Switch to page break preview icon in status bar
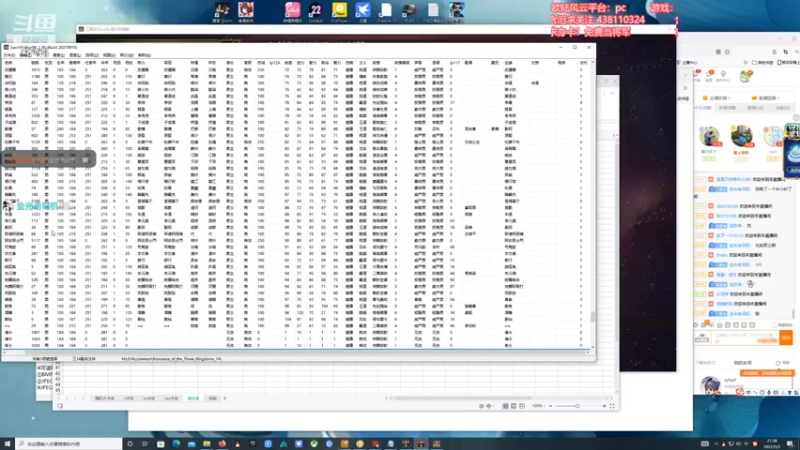800x450 pixels. click(x=521, y=406)
